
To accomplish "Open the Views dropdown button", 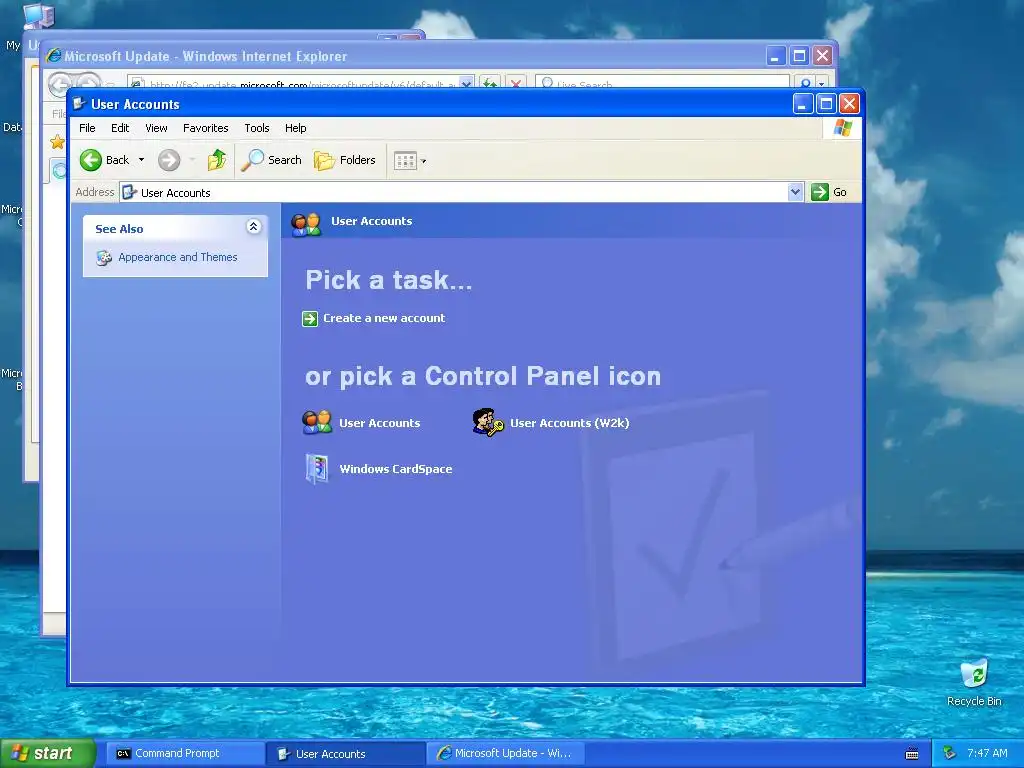I will click(409, 160).
